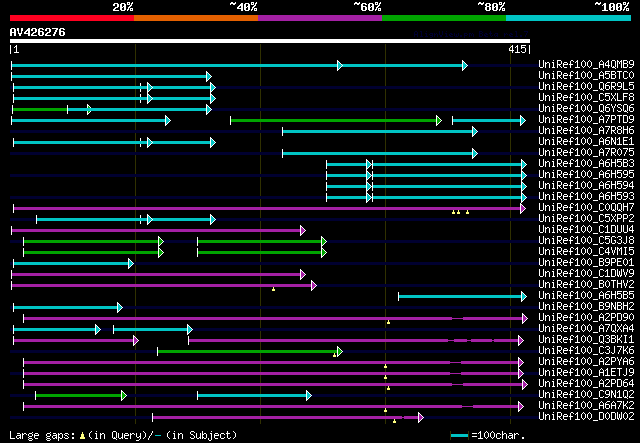
Task: Select the UniRef100_A7QXA4 label
Action: tap(586, 329)
